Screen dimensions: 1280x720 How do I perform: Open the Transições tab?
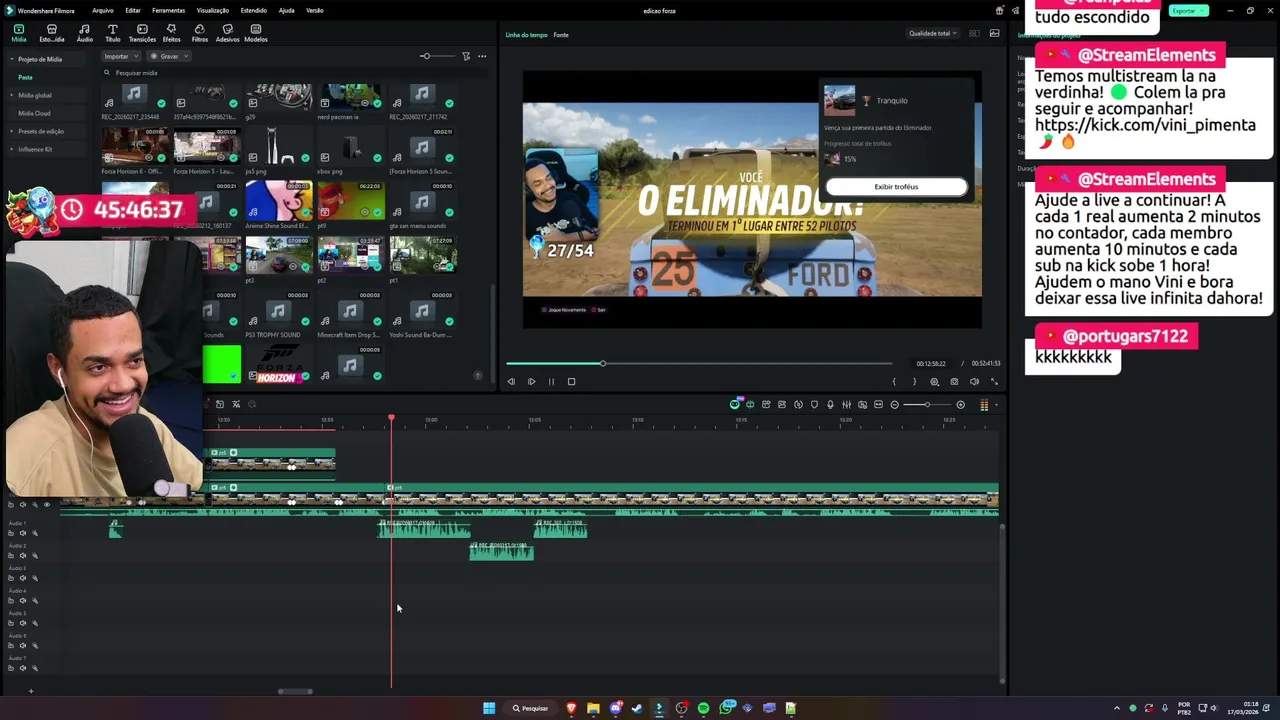pos(142,33)
